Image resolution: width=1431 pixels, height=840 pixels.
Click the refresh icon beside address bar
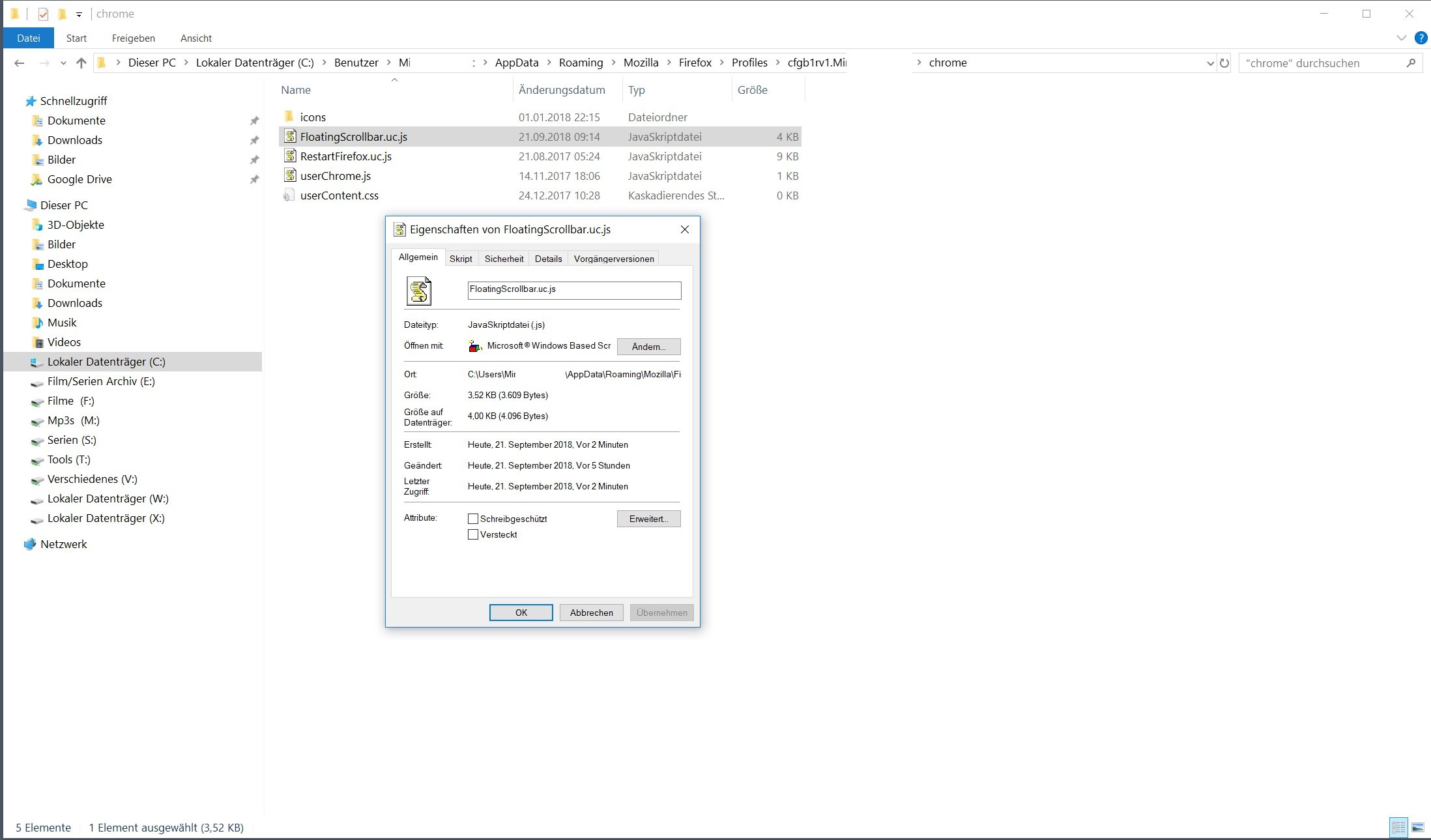point(1224,63)
